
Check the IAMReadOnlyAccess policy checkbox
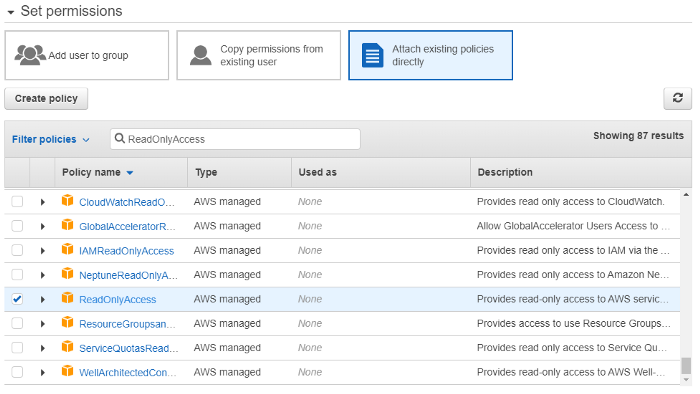(x=17, y=250)
